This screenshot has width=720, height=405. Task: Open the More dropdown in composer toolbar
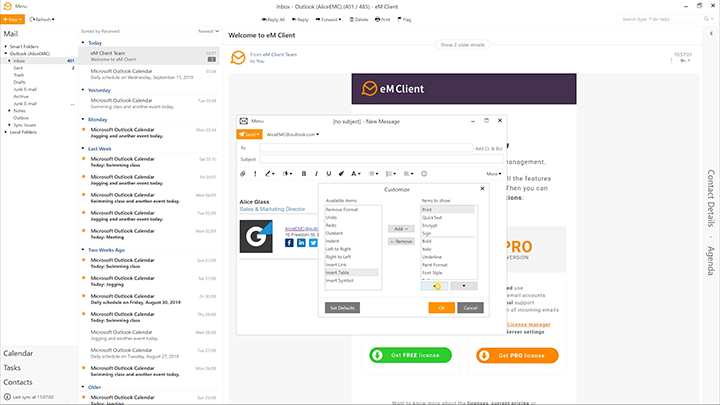(494, 174)
